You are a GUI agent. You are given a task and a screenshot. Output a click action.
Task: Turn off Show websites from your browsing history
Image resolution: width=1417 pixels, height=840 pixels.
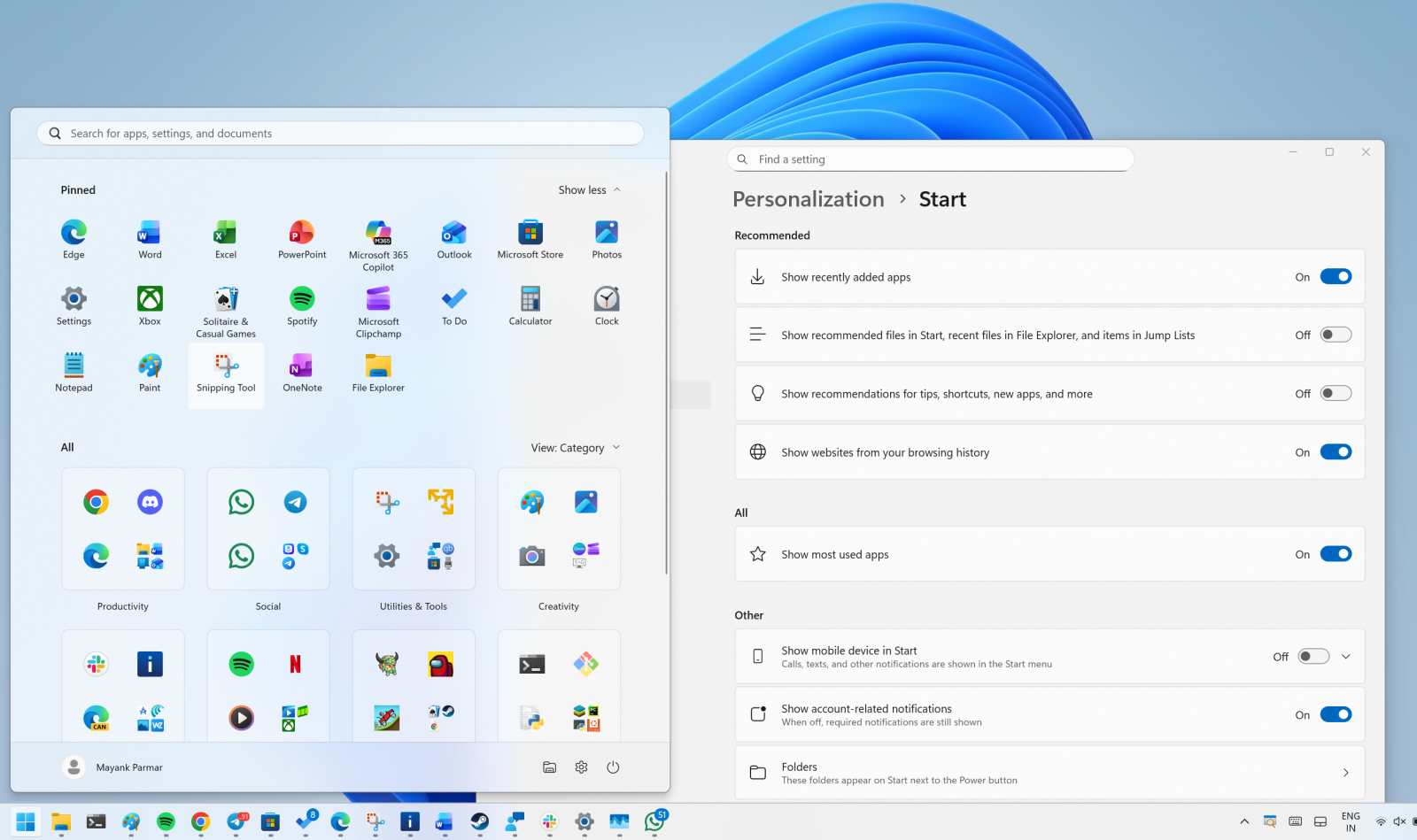1336,451
